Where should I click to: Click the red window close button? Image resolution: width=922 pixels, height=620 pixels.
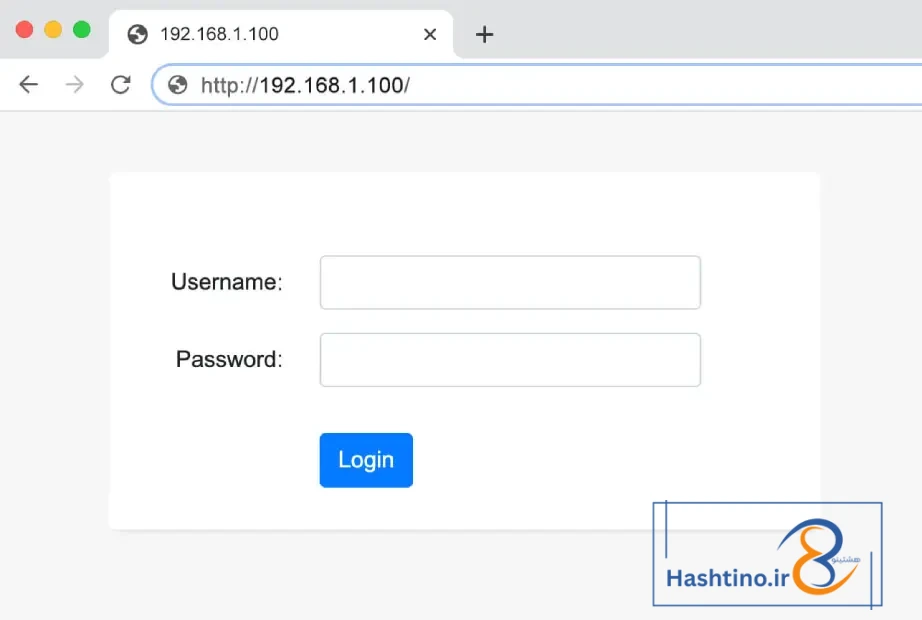(x=24, y=29)
